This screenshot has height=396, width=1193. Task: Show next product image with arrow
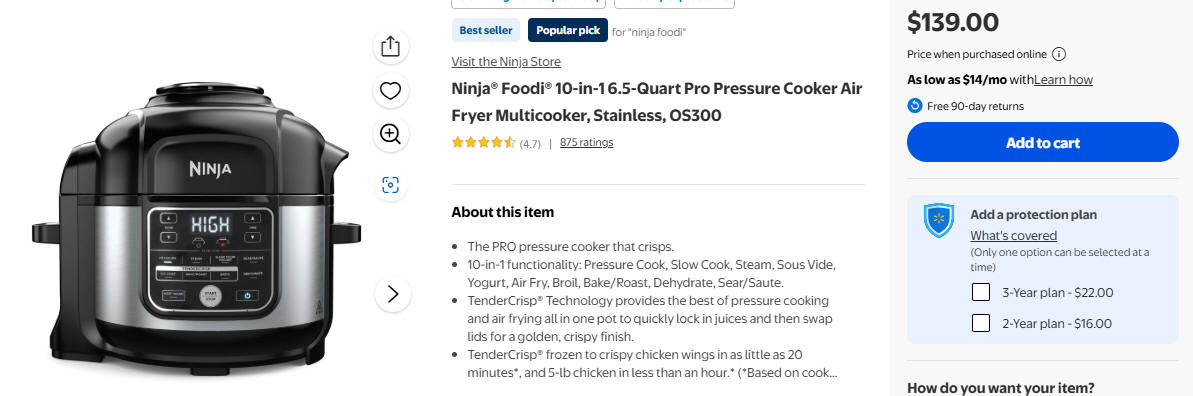coord(393,294)
